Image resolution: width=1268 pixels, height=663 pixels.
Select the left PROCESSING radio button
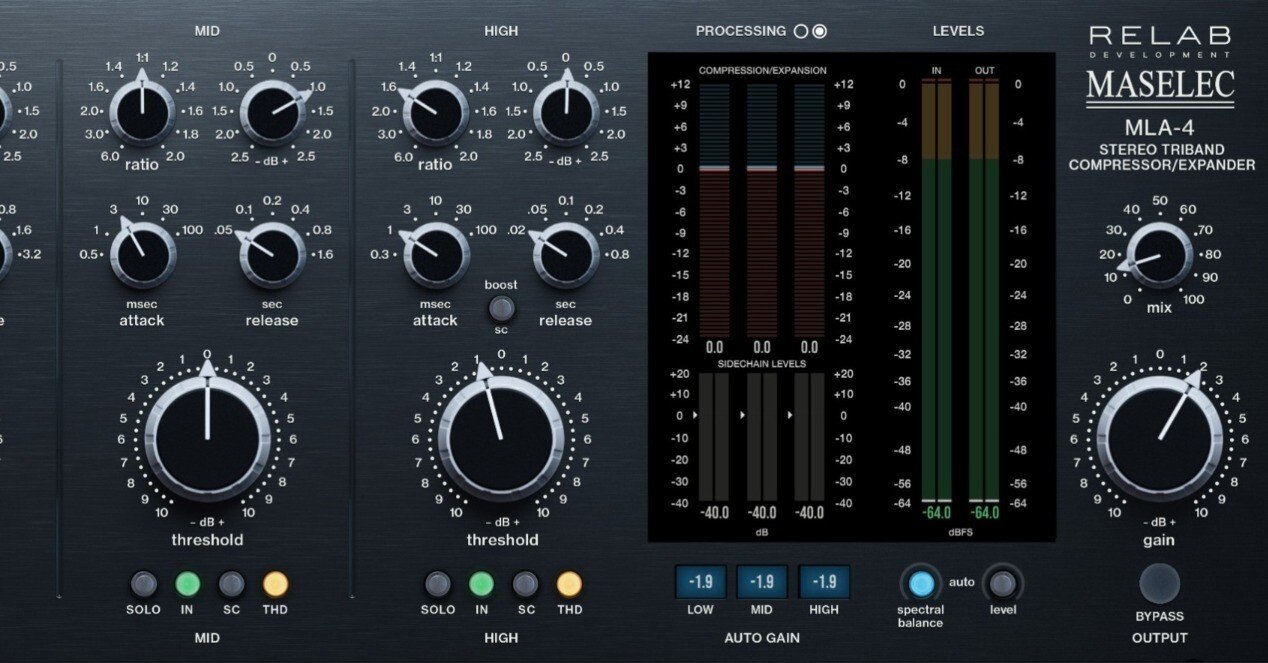coord(803,30)
